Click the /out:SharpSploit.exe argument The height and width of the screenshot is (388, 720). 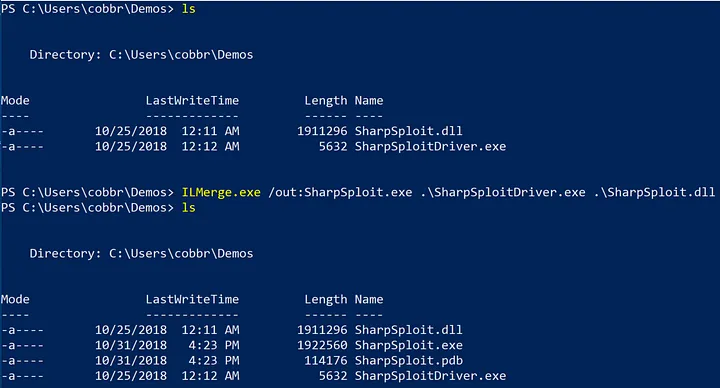pos(340,192)
